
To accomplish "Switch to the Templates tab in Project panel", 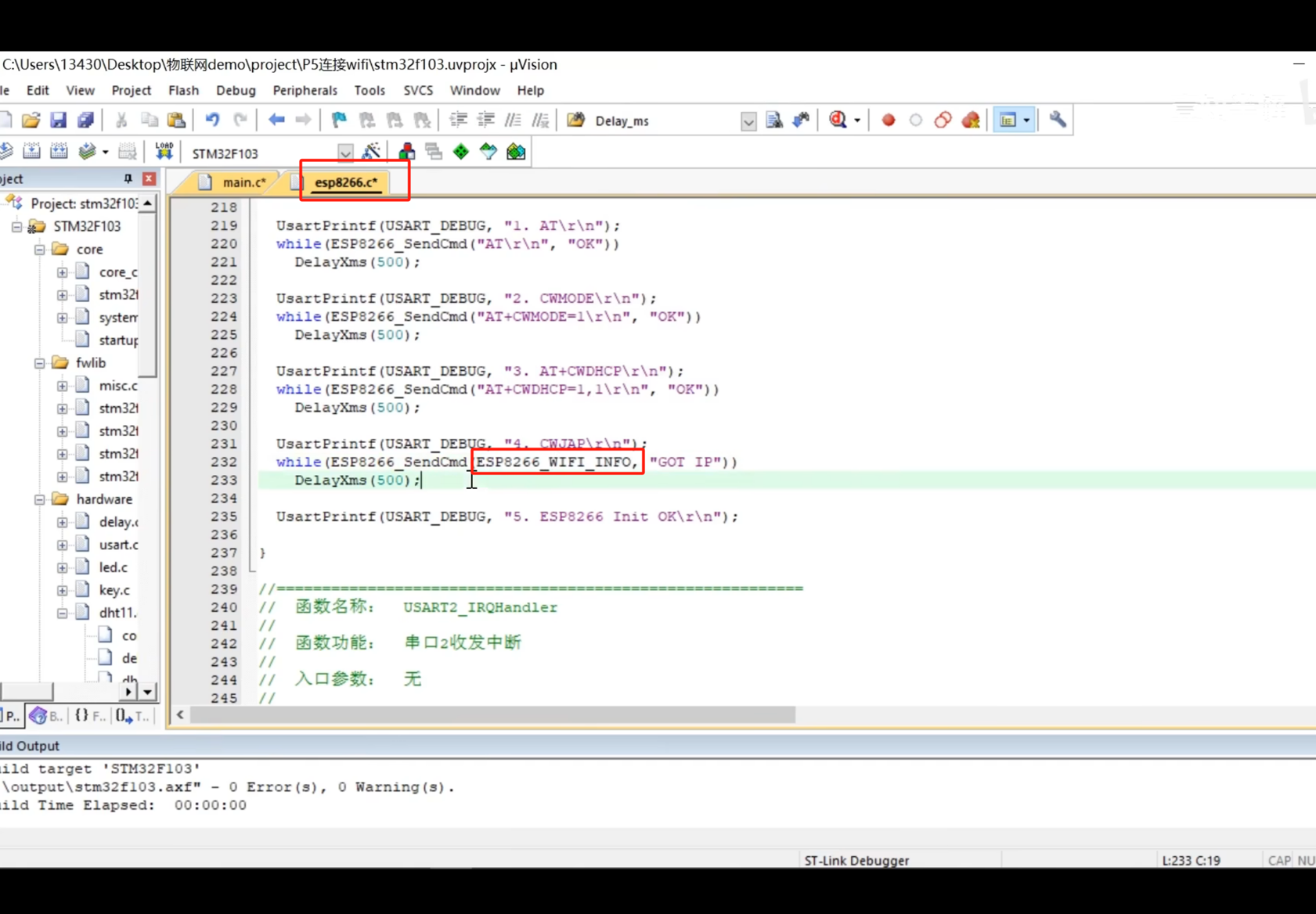I will (132, 715).
